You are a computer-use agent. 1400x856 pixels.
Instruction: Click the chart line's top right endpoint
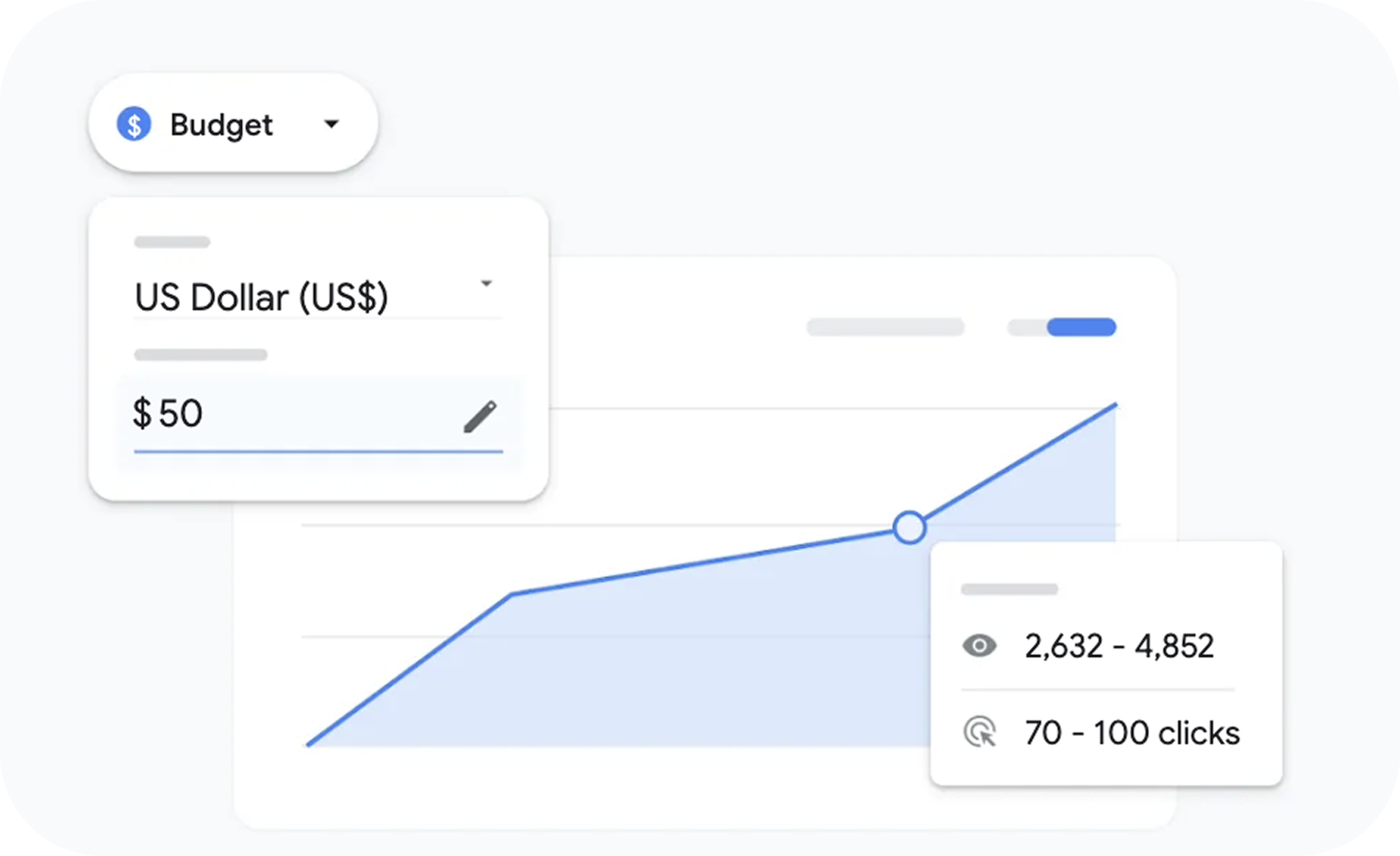click(1115, 404)
